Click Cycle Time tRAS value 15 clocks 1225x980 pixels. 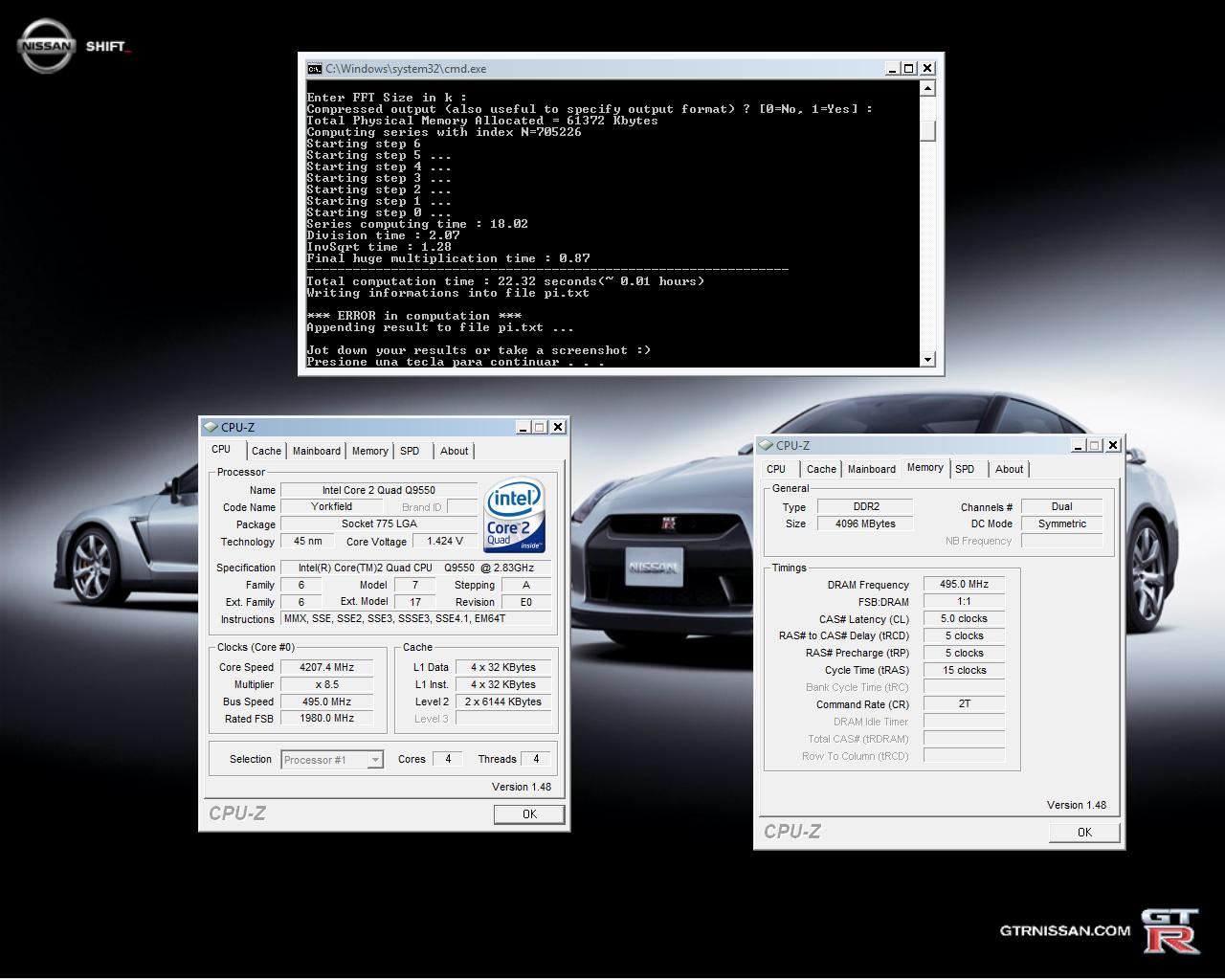pos(964,670)
